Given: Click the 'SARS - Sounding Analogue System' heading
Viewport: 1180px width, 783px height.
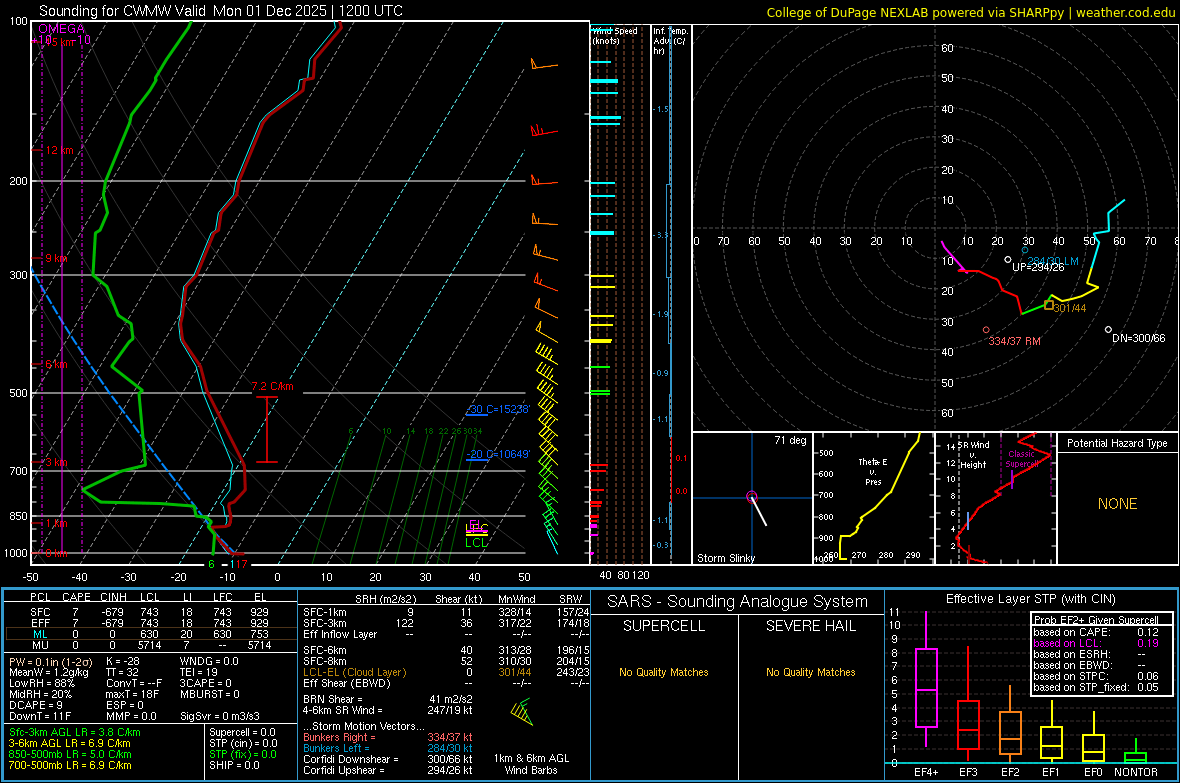Looking at the screenshot, I should 738,602.
